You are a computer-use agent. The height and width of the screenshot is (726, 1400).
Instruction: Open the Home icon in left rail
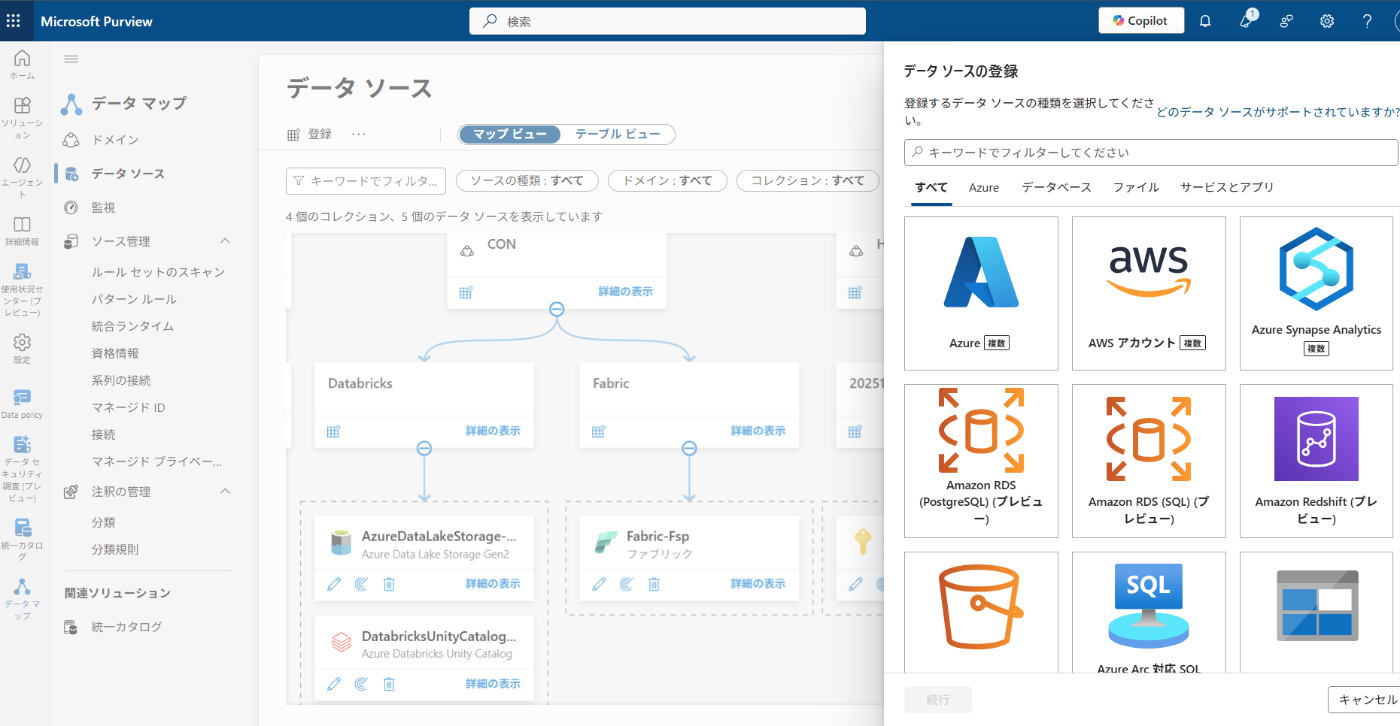[22, 64]
